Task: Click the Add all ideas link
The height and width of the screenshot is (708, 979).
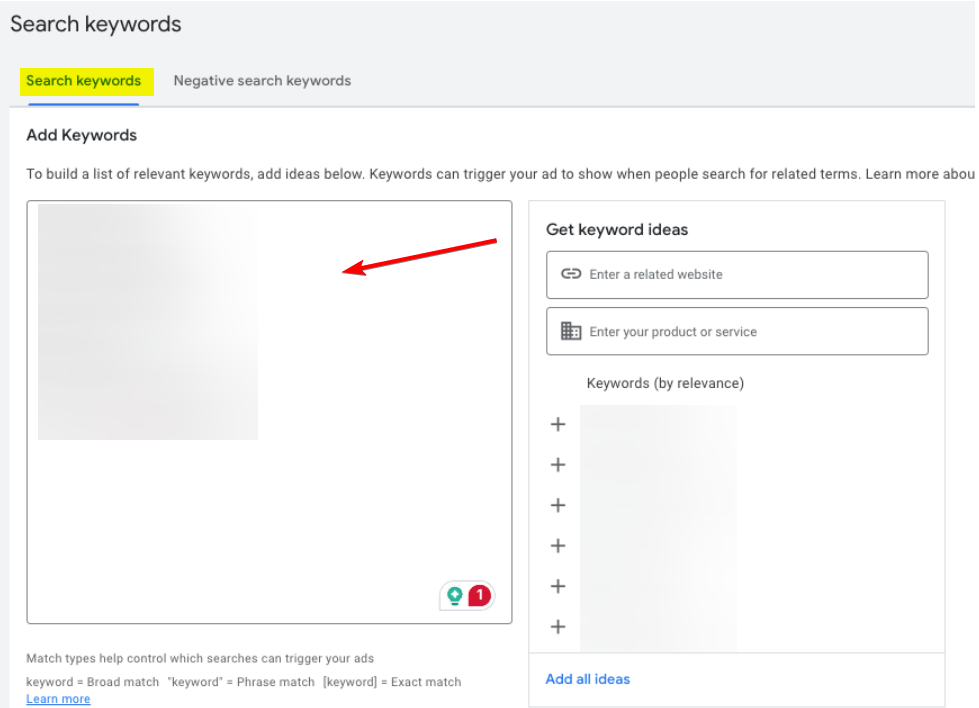Action: [x=588, y=679]
